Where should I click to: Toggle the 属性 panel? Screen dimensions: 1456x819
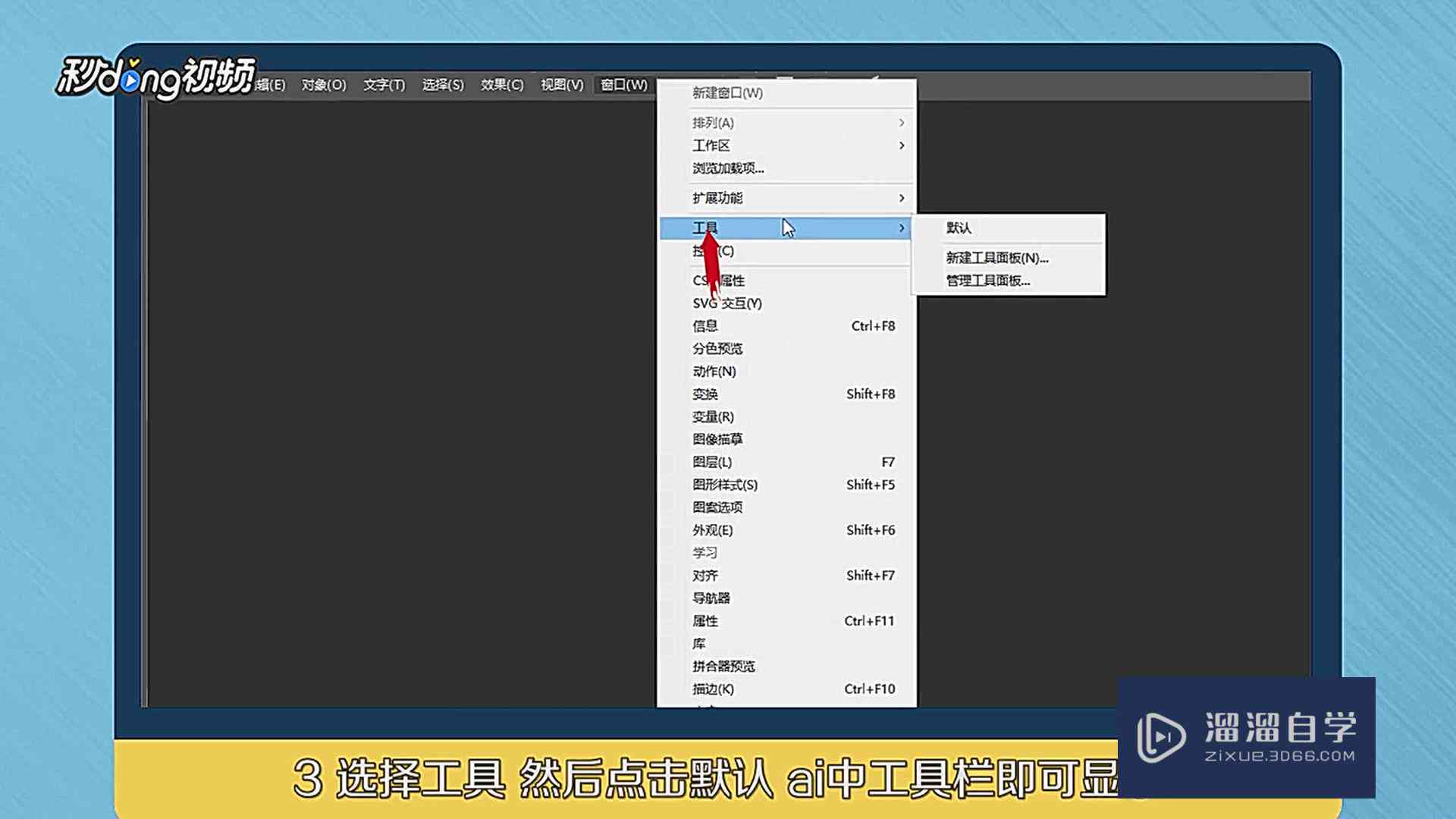click(x=787, y=621)
